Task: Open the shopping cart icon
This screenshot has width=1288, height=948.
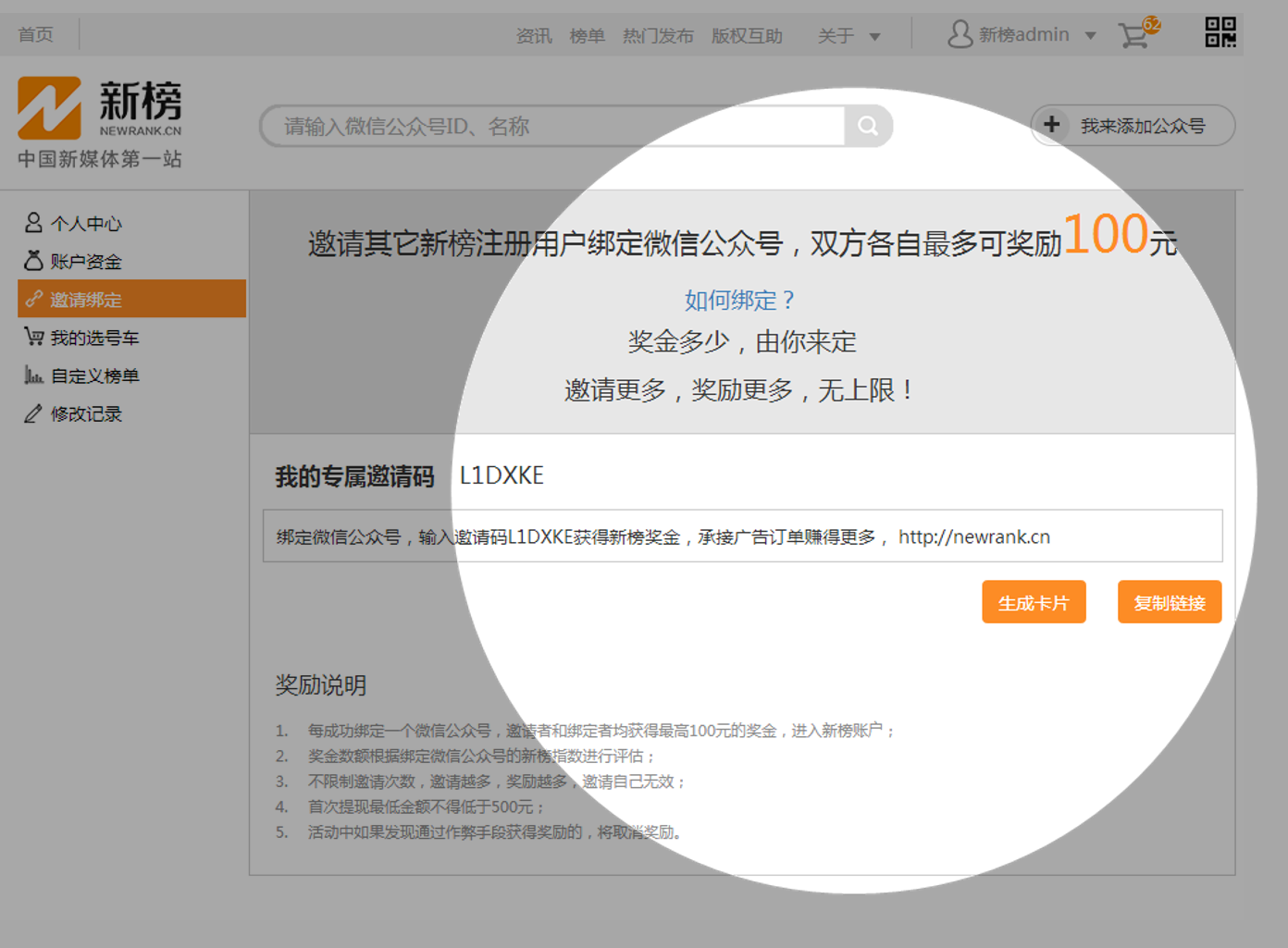Action: pos(1133,35)
